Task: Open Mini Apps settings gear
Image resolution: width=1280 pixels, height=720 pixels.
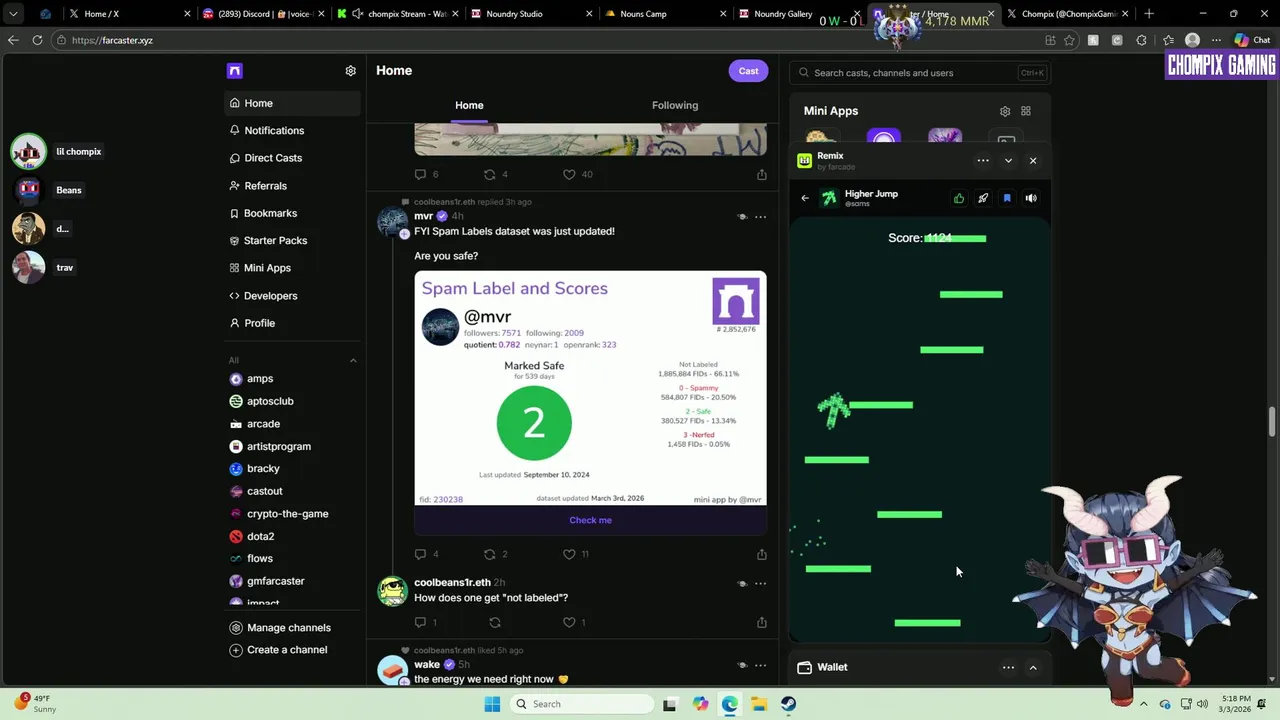Action: tap(1005, 111)
